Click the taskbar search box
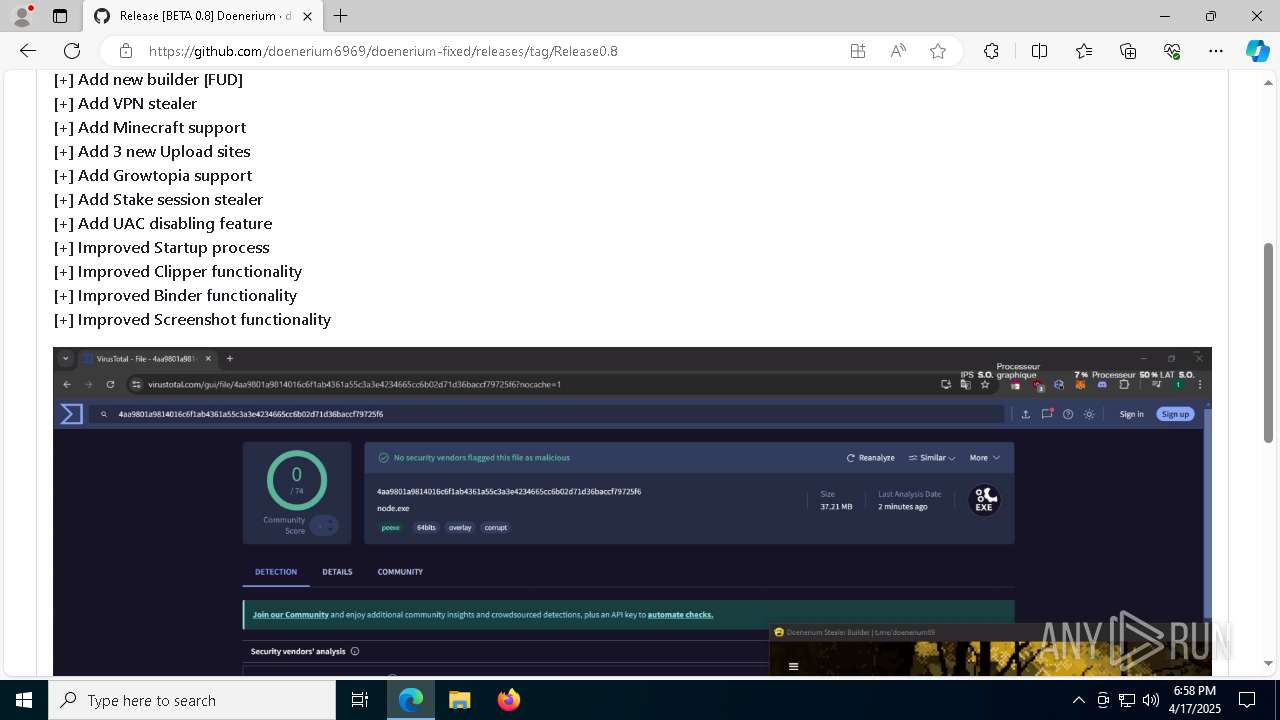Screen dimensions: 1280x720 pyautogui.click(x=192, y=700)
